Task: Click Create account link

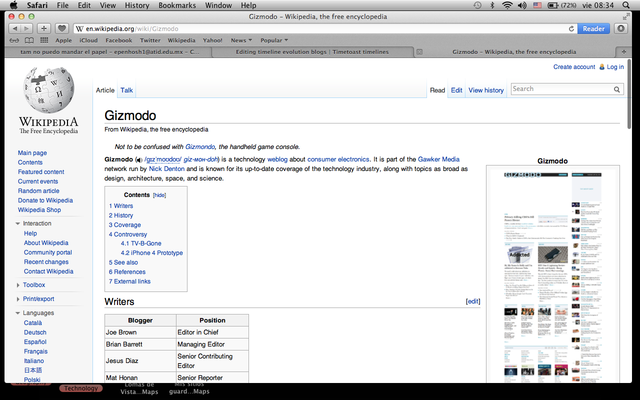Action: (574, 67)
